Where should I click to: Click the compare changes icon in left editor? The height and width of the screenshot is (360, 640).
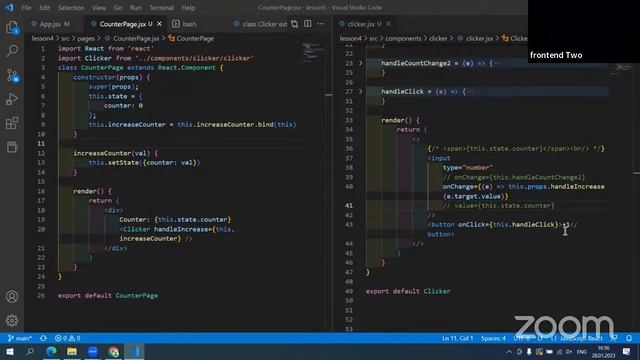pos(294,24)
